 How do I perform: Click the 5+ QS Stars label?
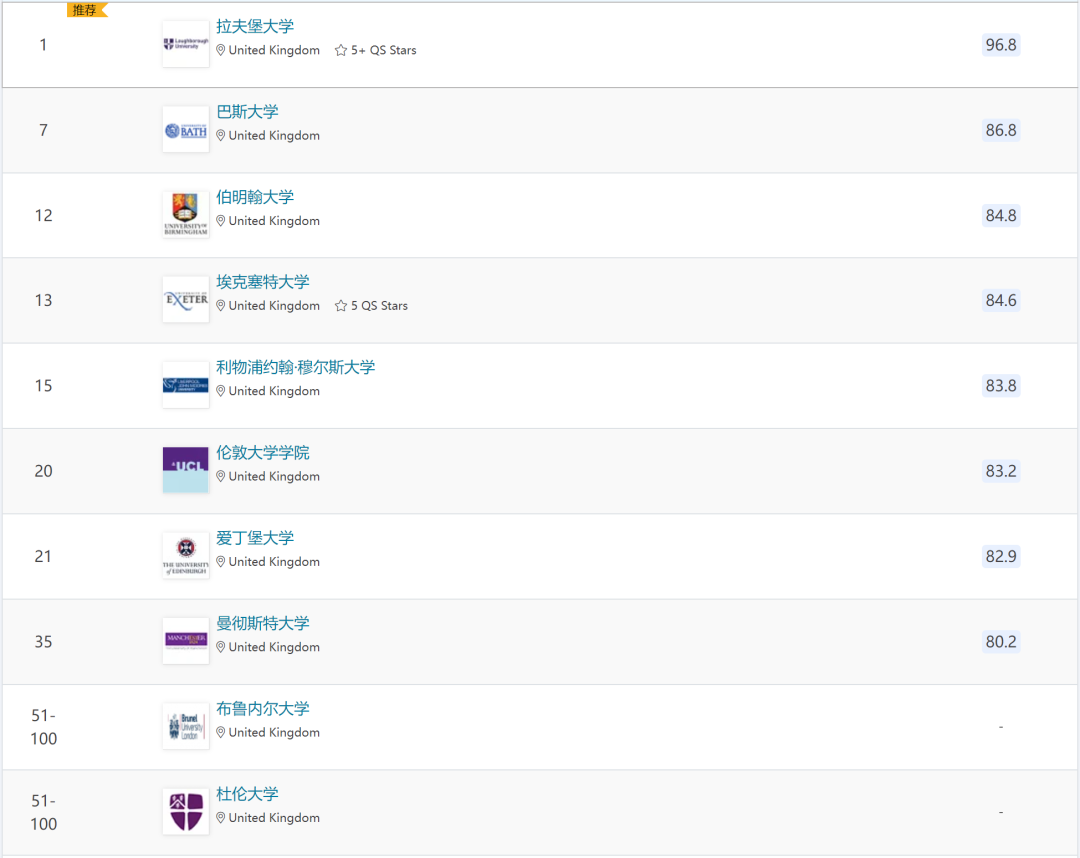pos(384,50)
